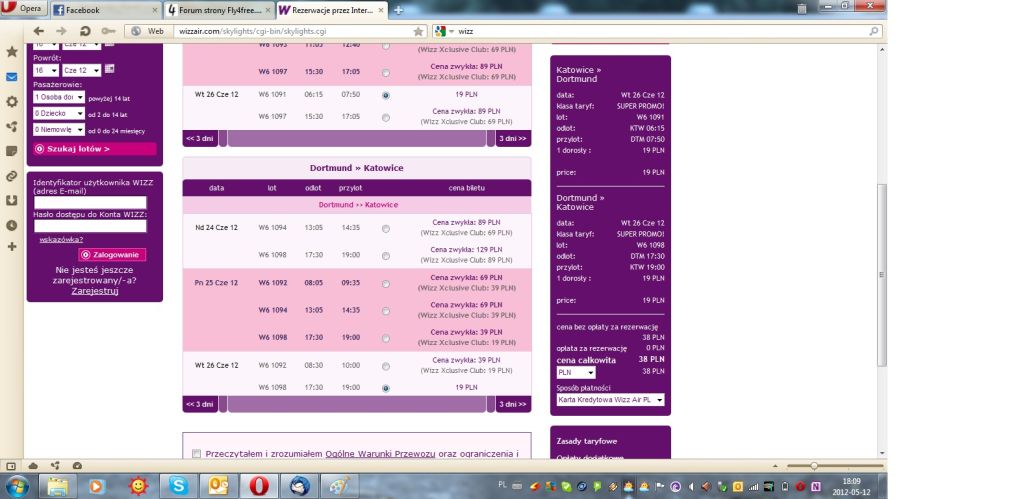Select Wt 26 Cze W6 1098 19 PLN radio

coord(386,388)
